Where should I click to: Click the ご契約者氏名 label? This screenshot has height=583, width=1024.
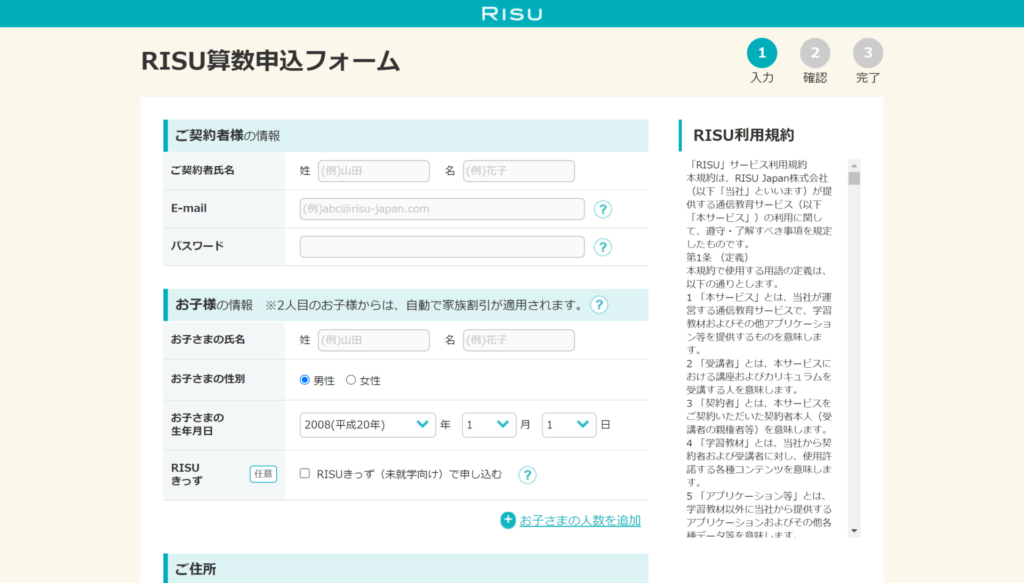(202, 170)
